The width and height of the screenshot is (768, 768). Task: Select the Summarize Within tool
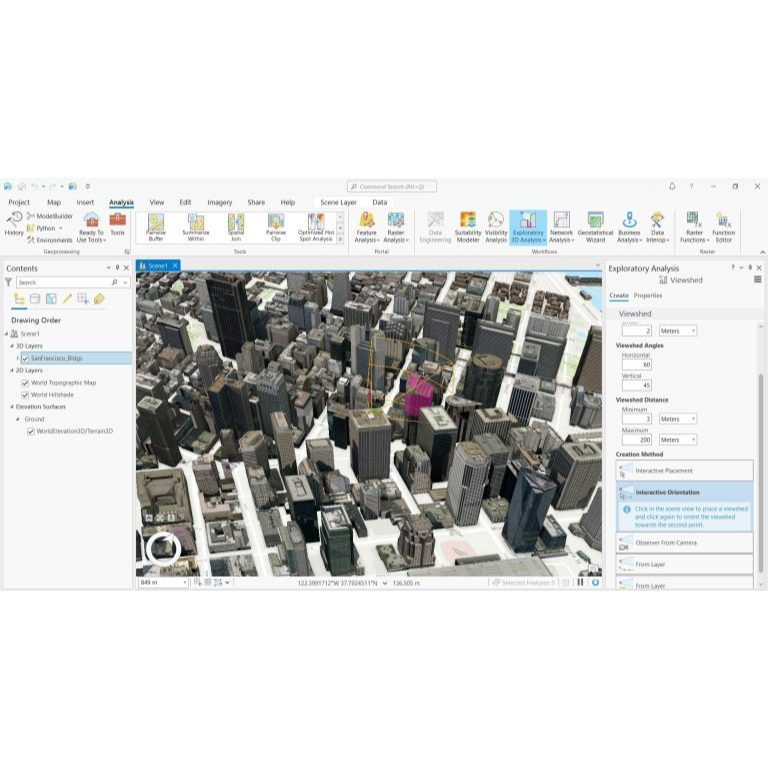tap(196, 227)
